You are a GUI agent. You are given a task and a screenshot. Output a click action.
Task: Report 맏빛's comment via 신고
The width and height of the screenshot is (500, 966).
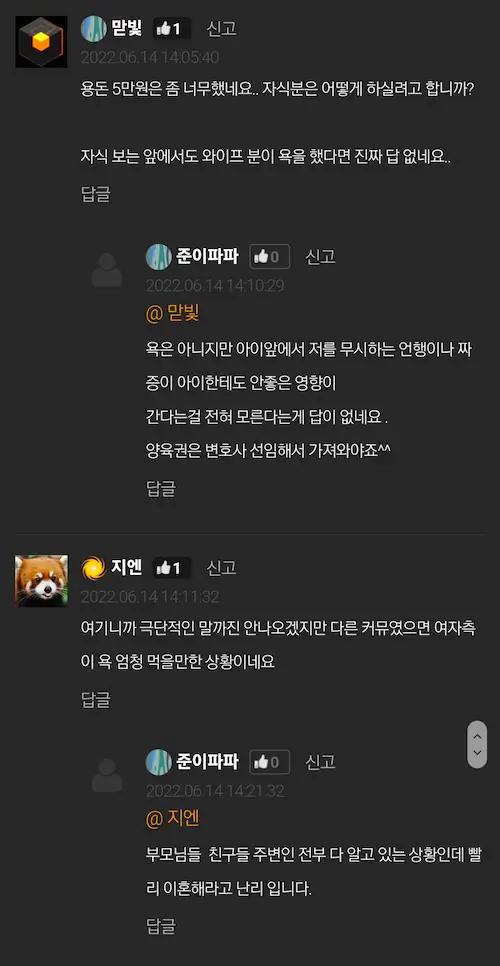(x=222, y=28)
